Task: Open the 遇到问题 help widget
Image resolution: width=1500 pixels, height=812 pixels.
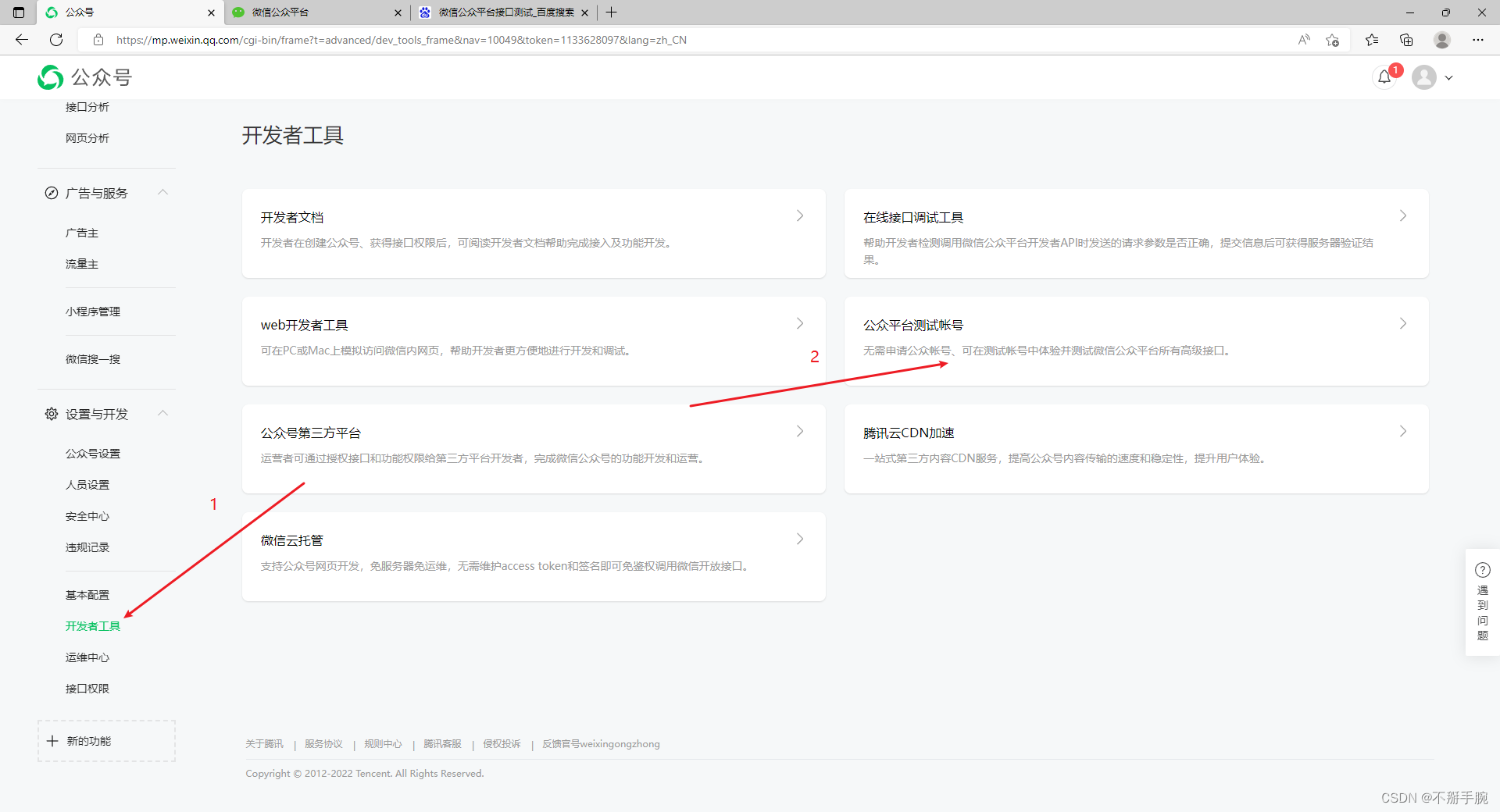Action: click(1482, 602)
